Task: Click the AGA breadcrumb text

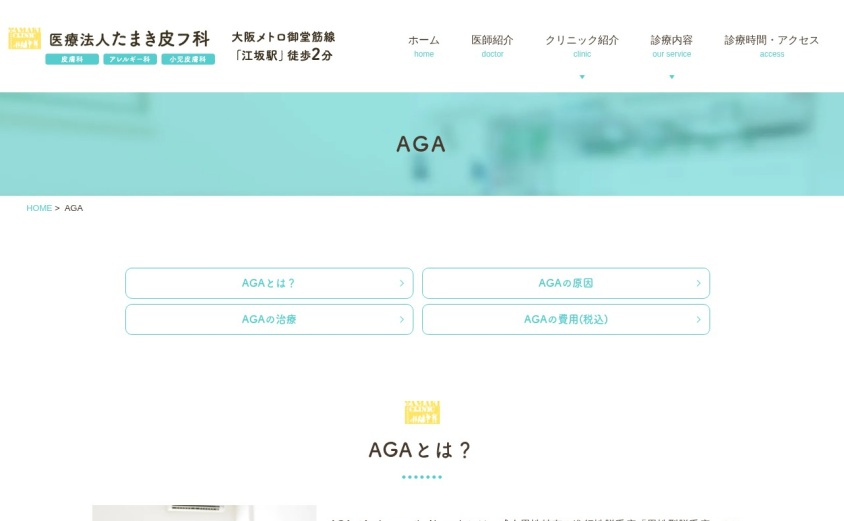Action: click(74, 208)
